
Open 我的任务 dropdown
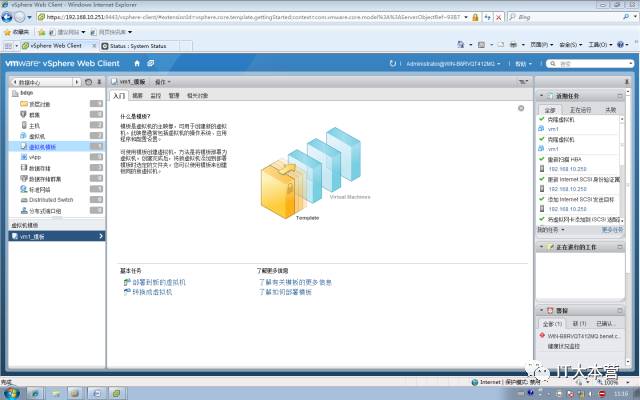point(551,230)
